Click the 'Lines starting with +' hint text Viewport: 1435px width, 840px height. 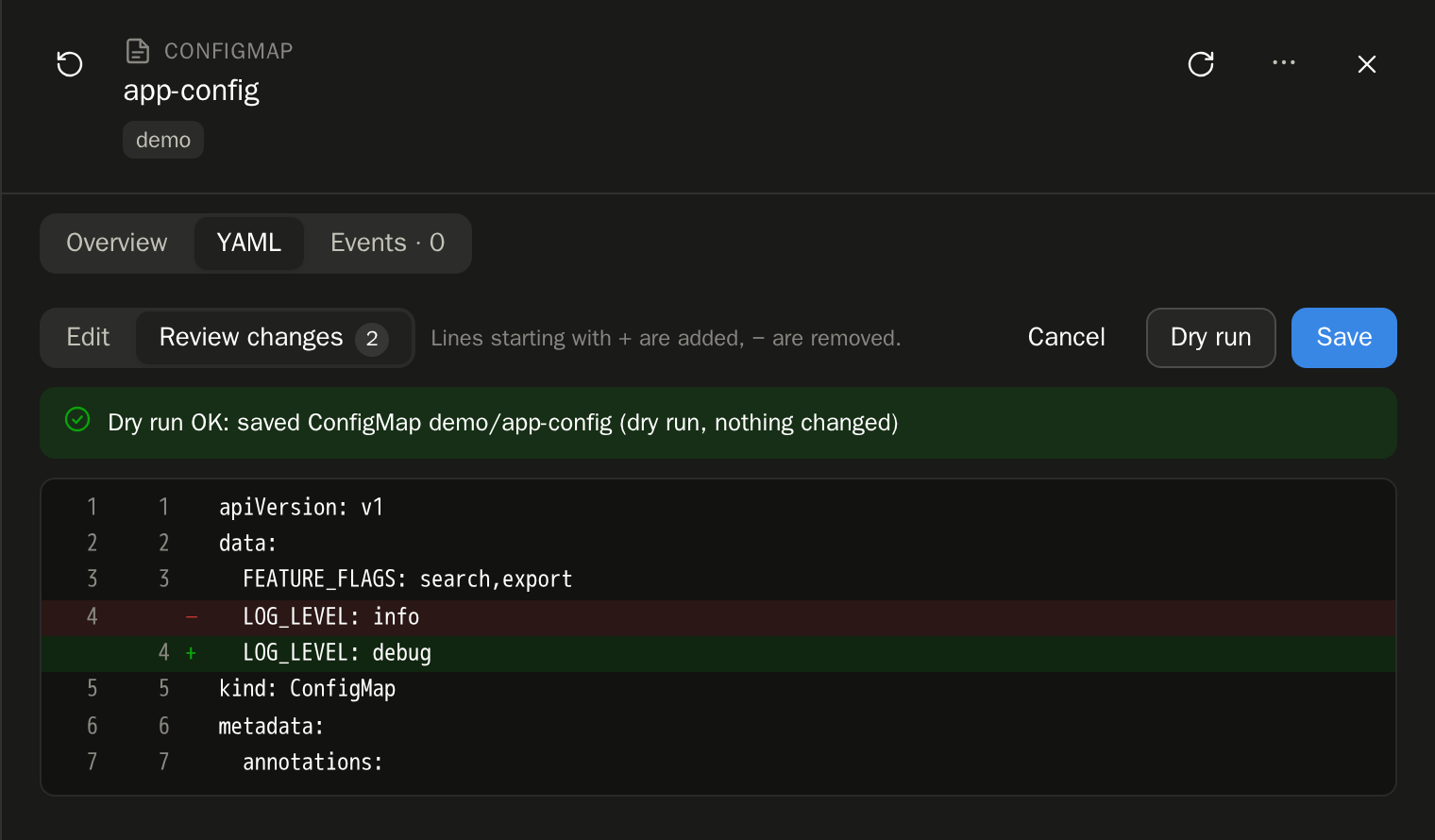[666, 338]
